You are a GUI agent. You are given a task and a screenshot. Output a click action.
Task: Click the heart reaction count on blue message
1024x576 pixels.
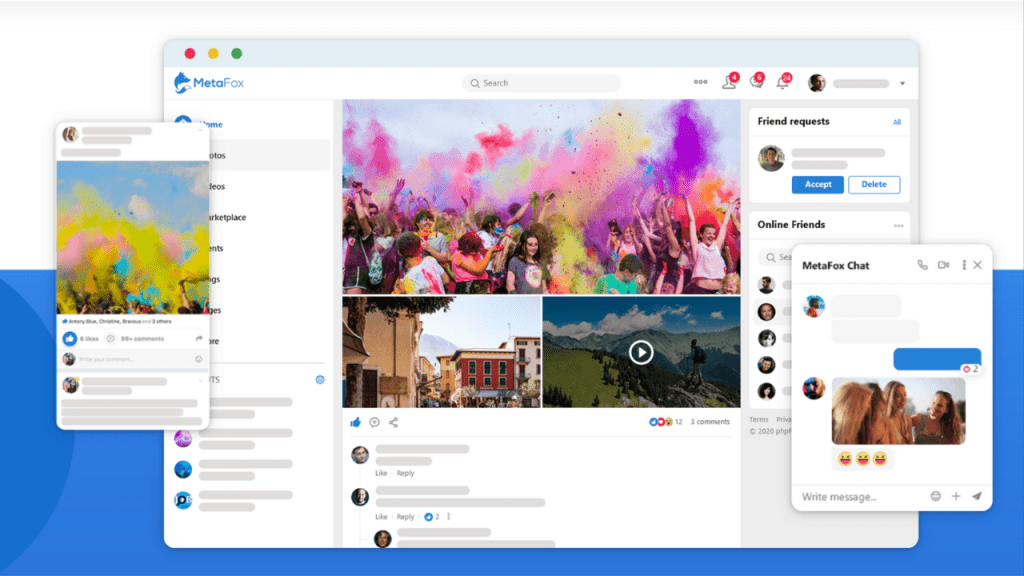click(970, 370)
